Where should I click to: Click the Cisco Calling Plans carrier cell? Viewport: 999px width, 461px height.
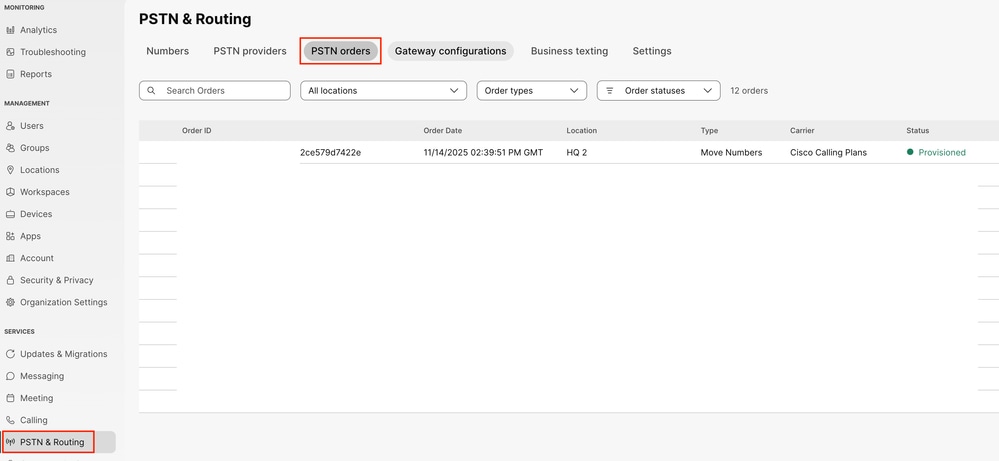coord(828,152)
